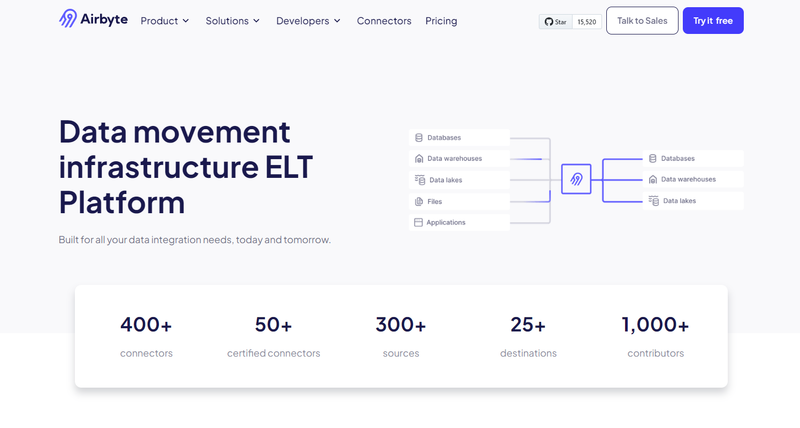Screen dimensions: 800x428
Task: Click the 300+ sources figure
Action: coord(401,324)
